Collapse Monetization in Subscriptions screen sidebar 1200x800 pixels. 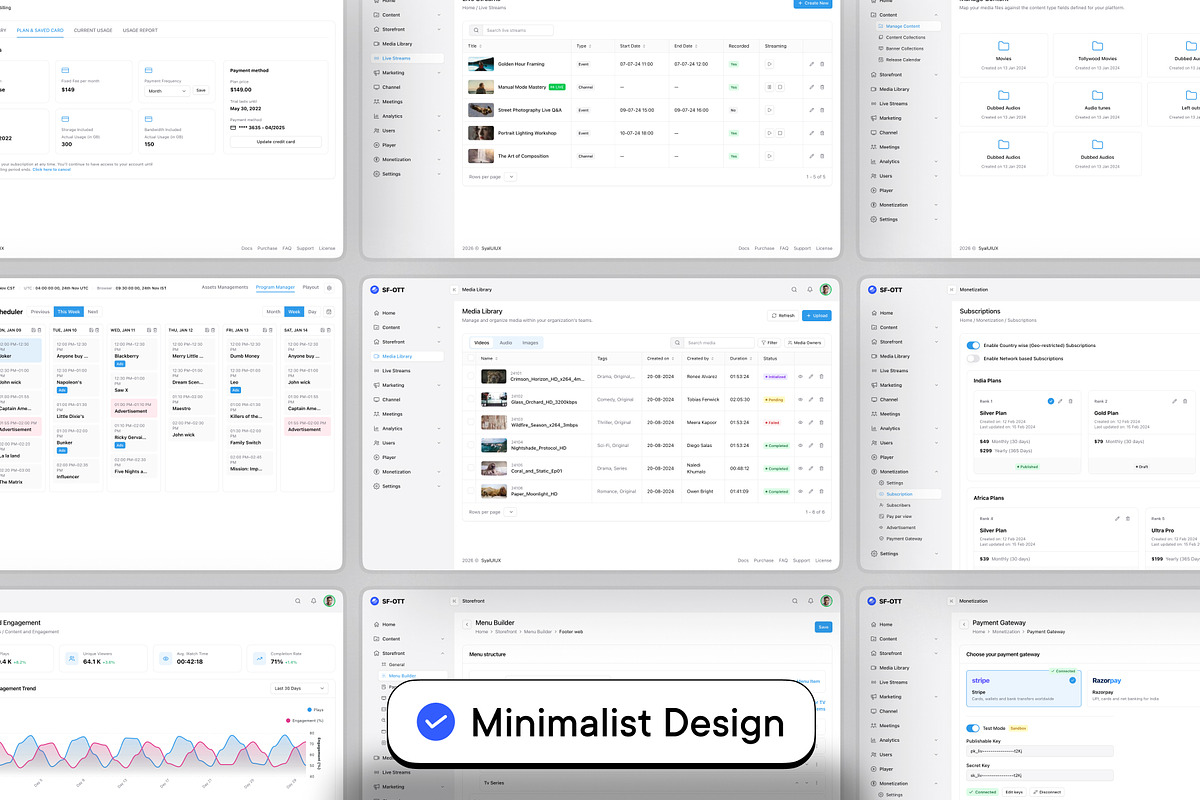coord(937,471)
